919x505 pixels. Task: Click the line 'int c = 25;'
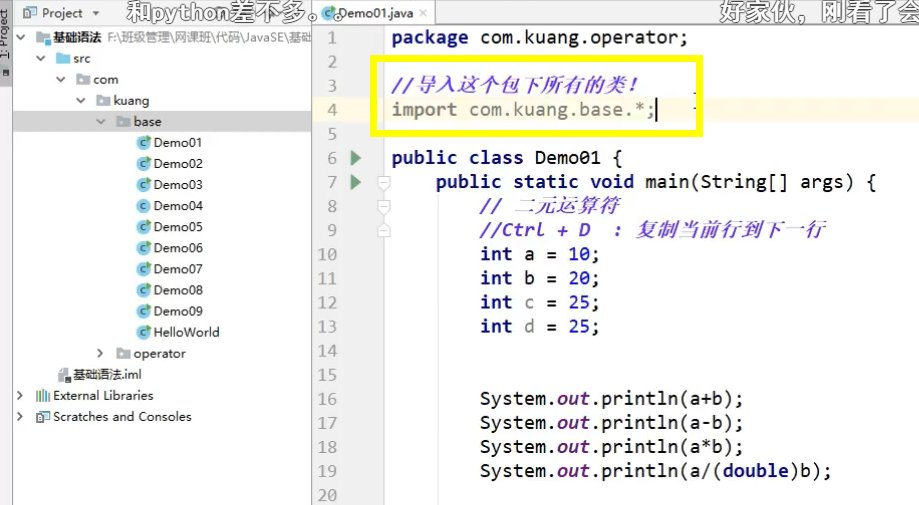pyautogui.click(x=539, y=302)
